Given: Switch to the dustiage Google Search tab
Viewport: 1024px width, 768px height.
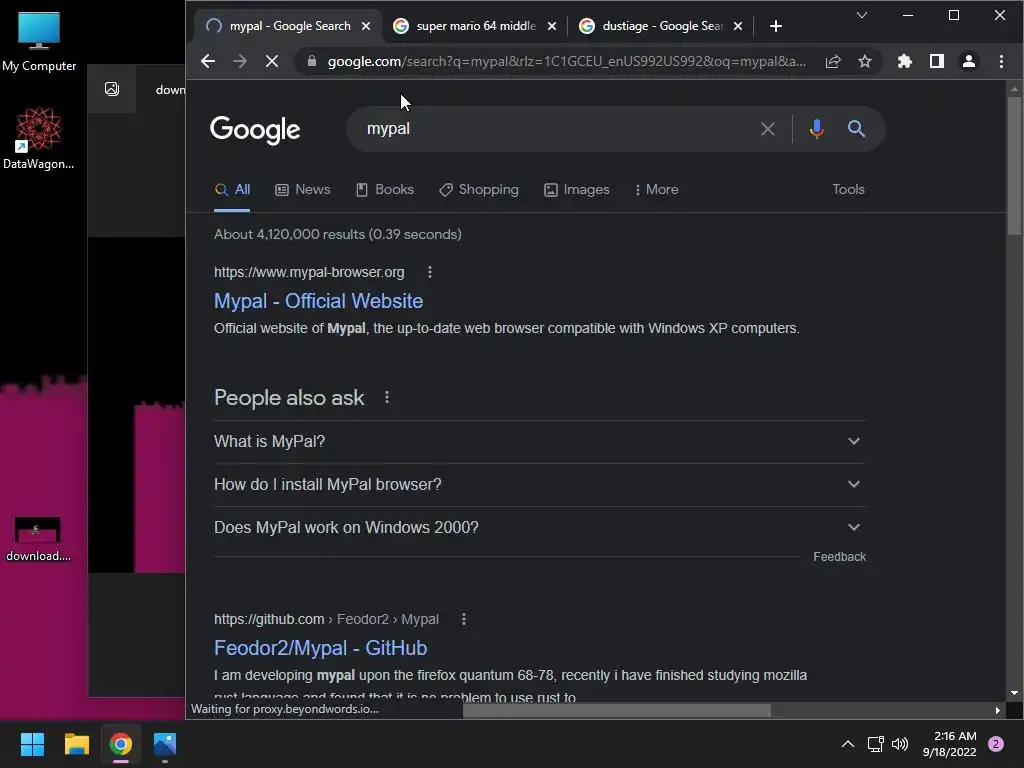Looking at the screenshot, I should (660, 26).
